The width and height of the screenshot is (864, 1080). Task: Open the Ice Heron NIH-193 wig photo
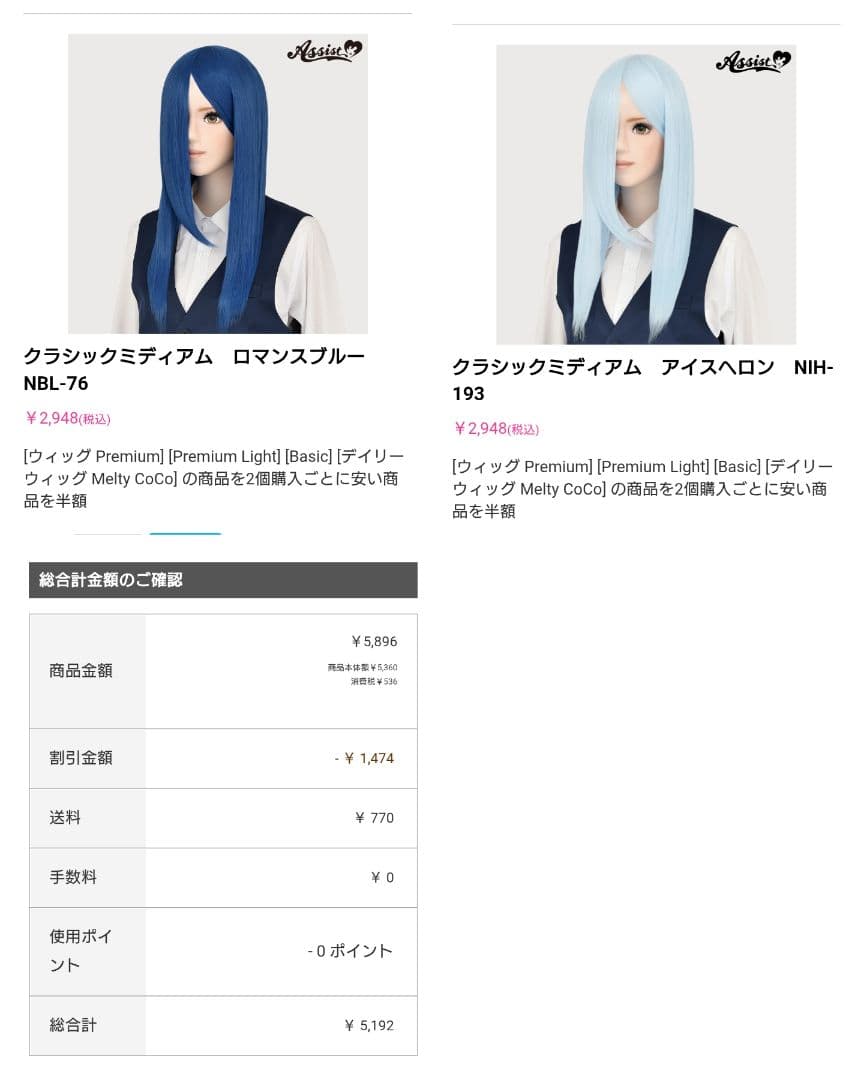coord(646,195)
